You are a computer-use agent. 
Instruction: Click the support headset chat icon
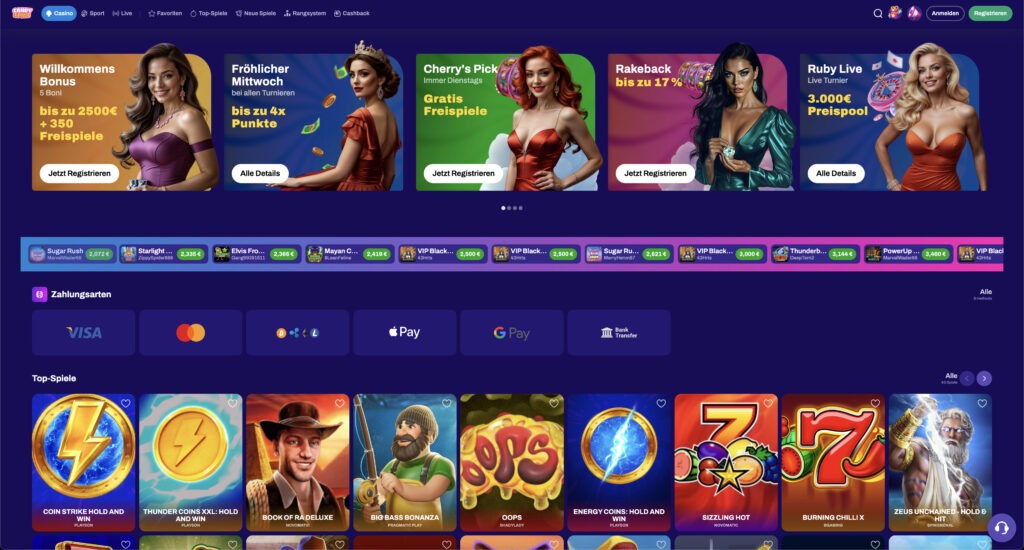(1002, 527)
